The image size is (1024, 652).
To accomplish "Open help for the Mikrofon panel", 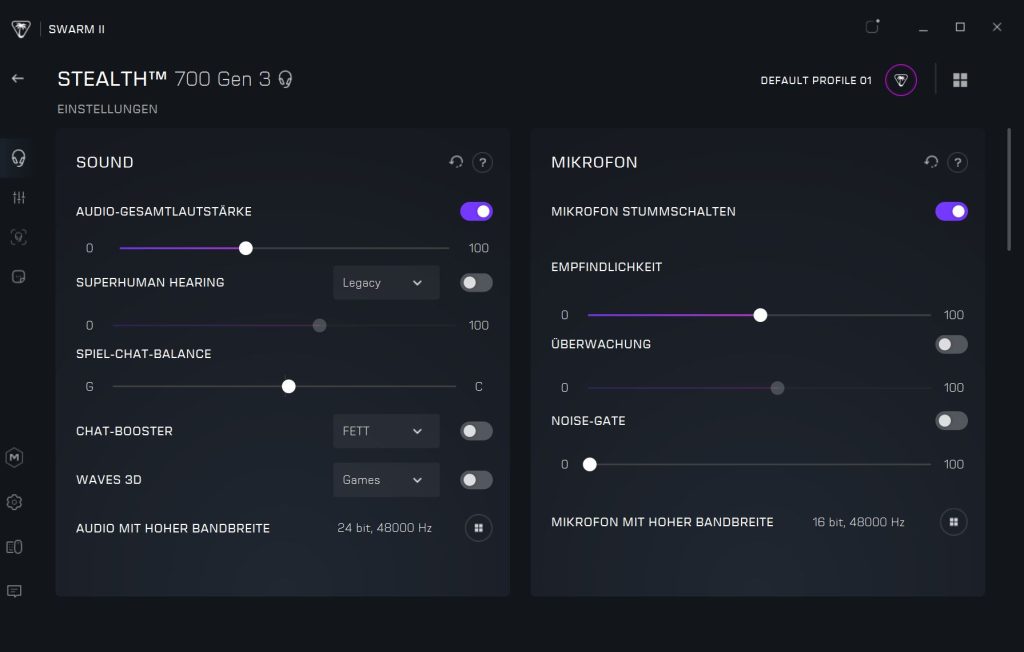I will coord(957,162).
